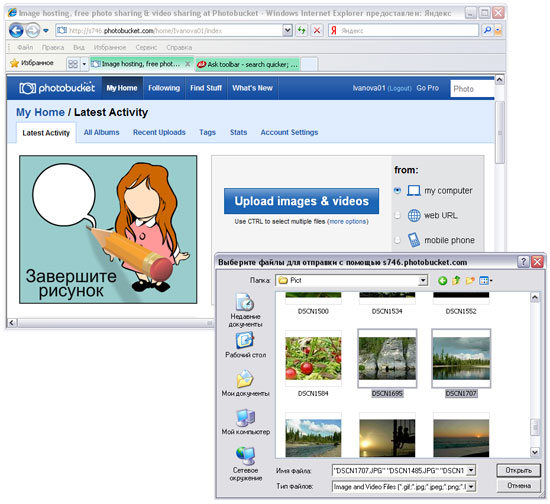Open the Find Stuff navigation item
550x504 pixels.
click(206, 88)
